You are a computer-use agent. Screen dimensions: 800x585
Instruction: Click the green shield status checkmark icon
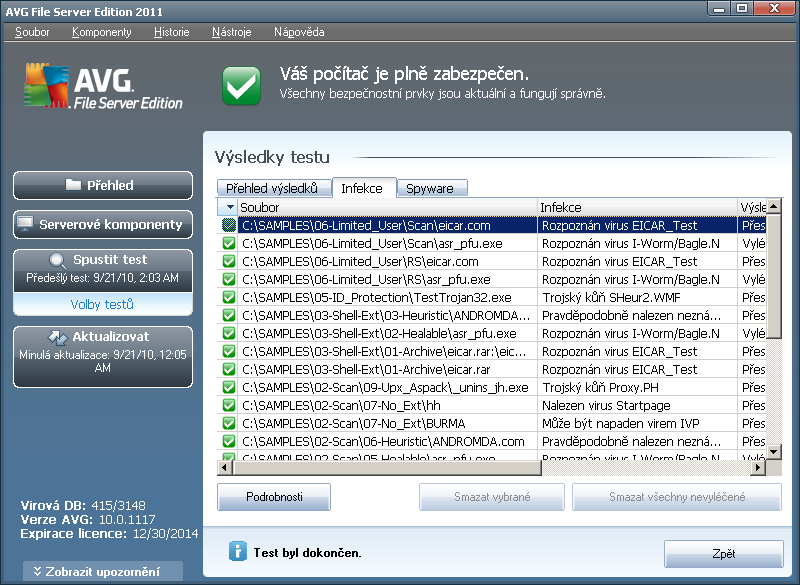point(241,86)
